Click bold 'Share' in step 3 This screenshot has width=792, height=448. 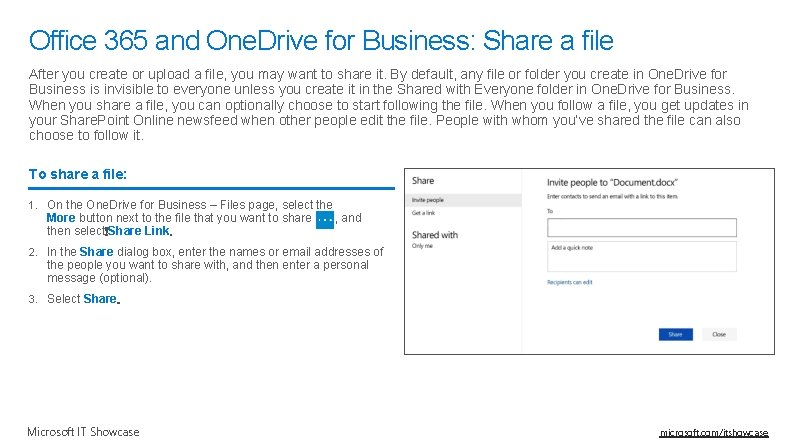[x=100, y=298]
